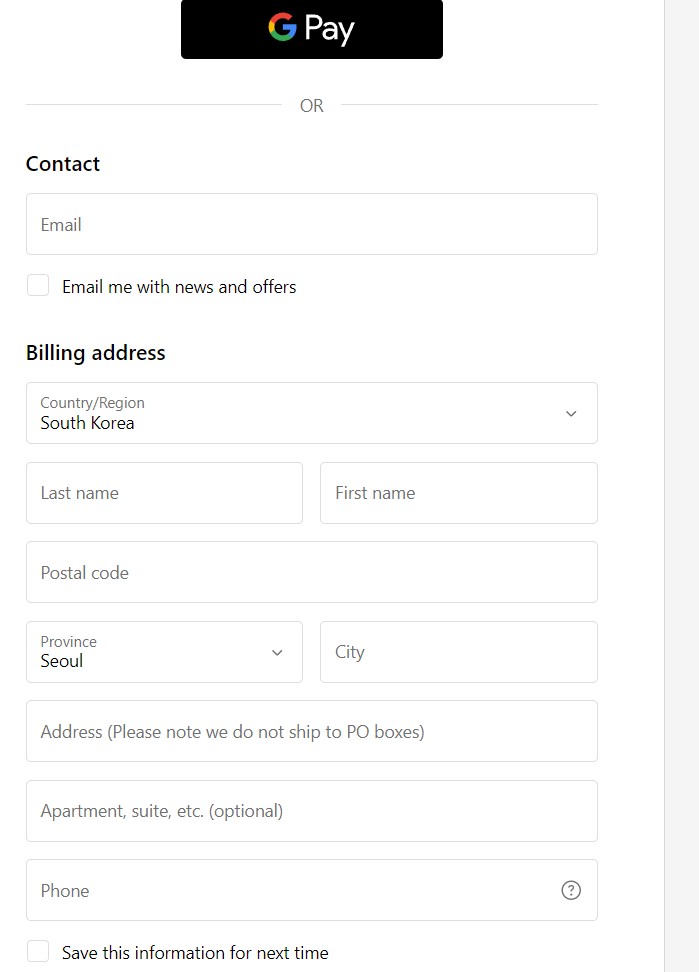Click the Email me with news label

click(x=179, y=287)
